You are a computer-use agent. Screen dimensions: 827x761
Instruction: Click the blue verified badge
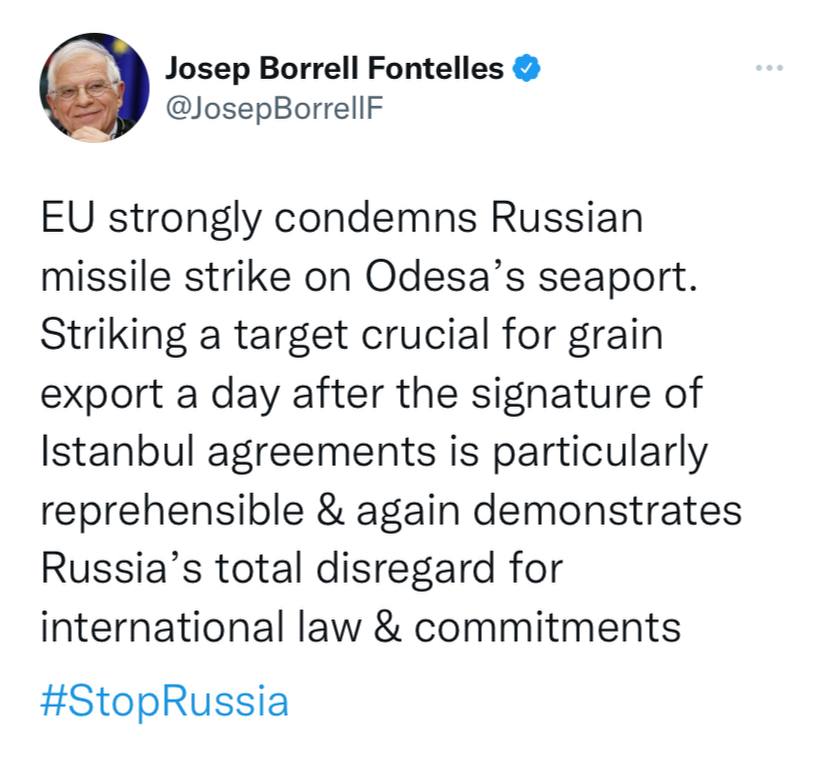pos(526,69)
